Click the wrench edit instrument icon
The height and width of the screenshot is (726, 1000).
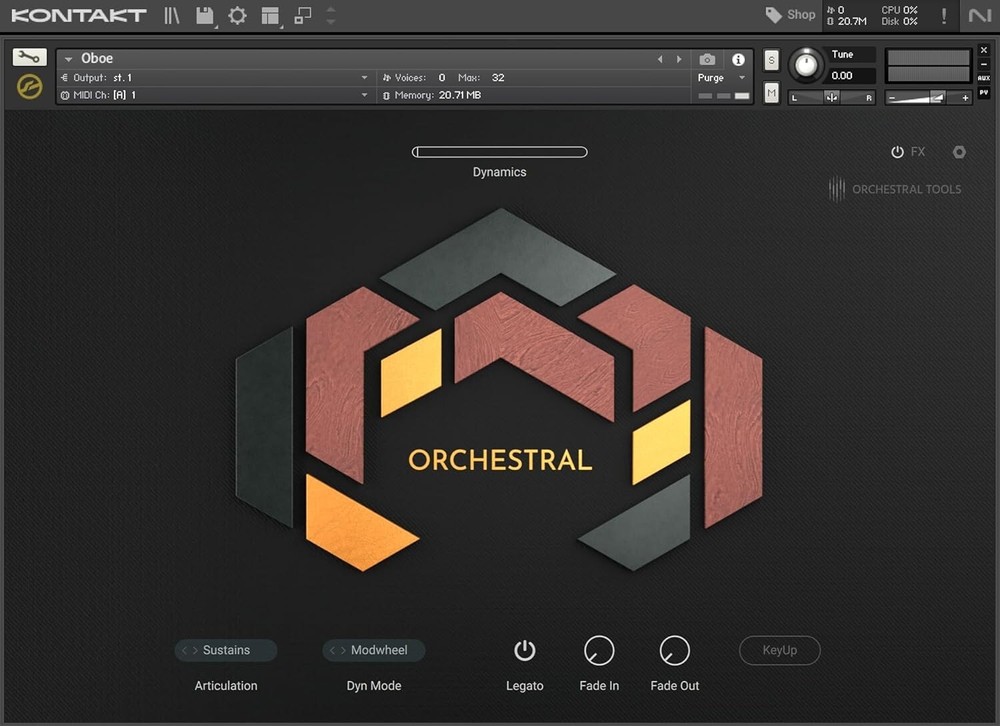(x=29, y=58)
